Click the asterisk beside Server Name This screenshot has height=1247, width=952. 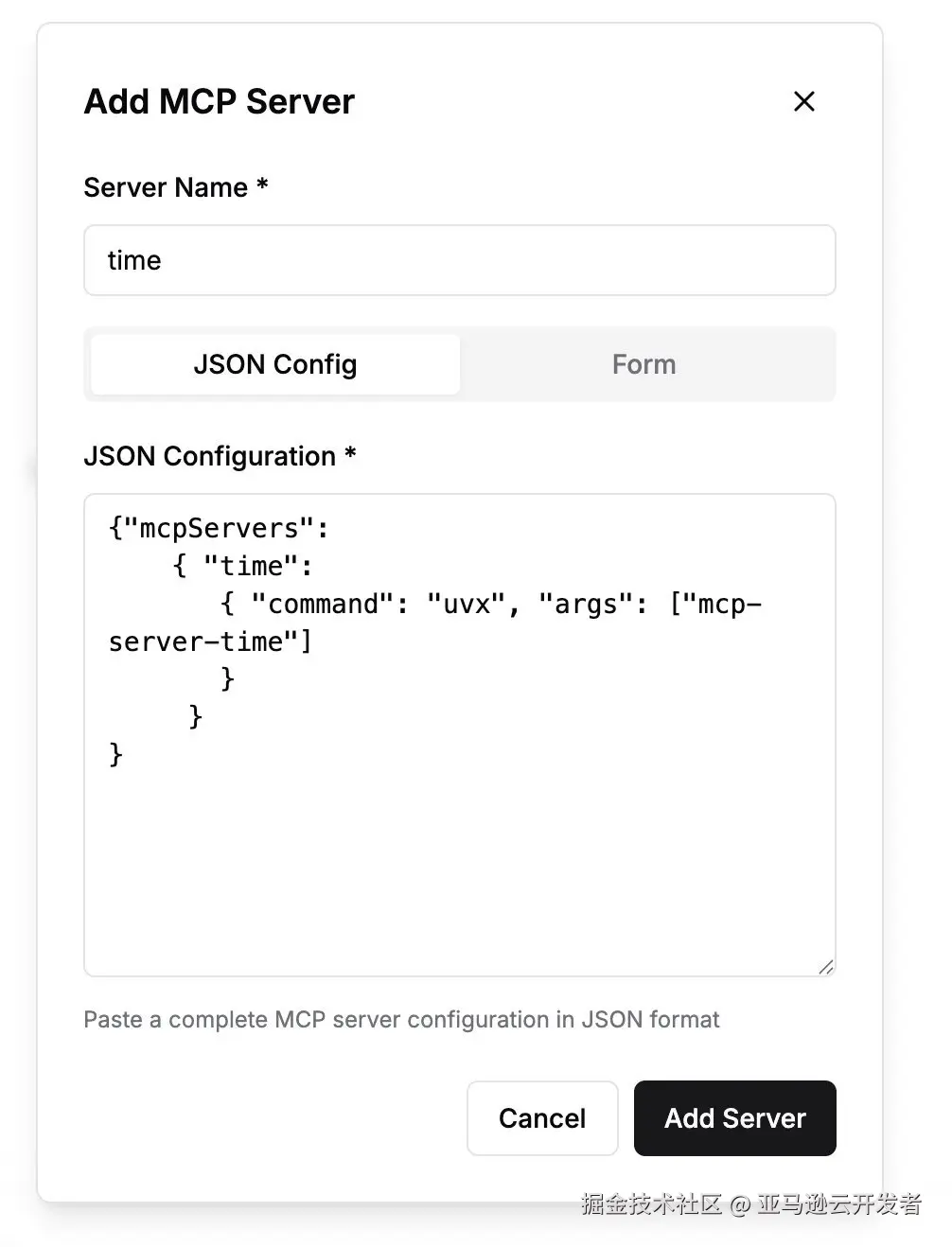262,184
